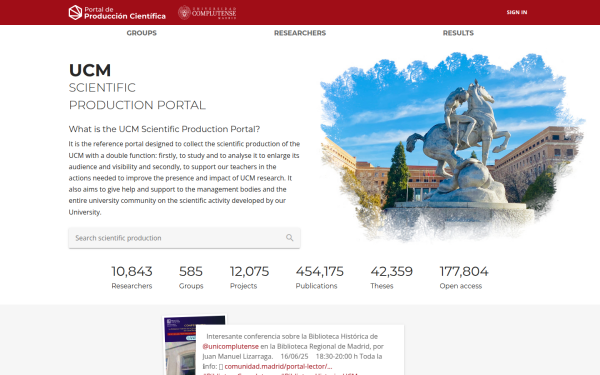
Task: Click the horse statue campus image
Action: (452, 147)
